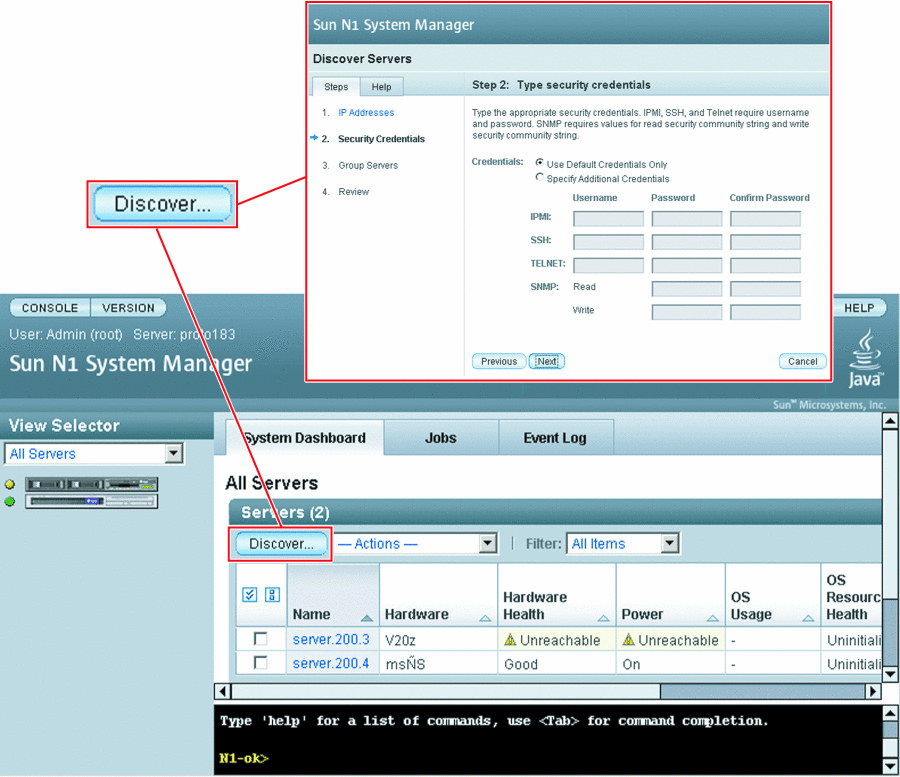Select Use Default Credentials Only radio
900x777 pixels.
(x=540, y=163)
